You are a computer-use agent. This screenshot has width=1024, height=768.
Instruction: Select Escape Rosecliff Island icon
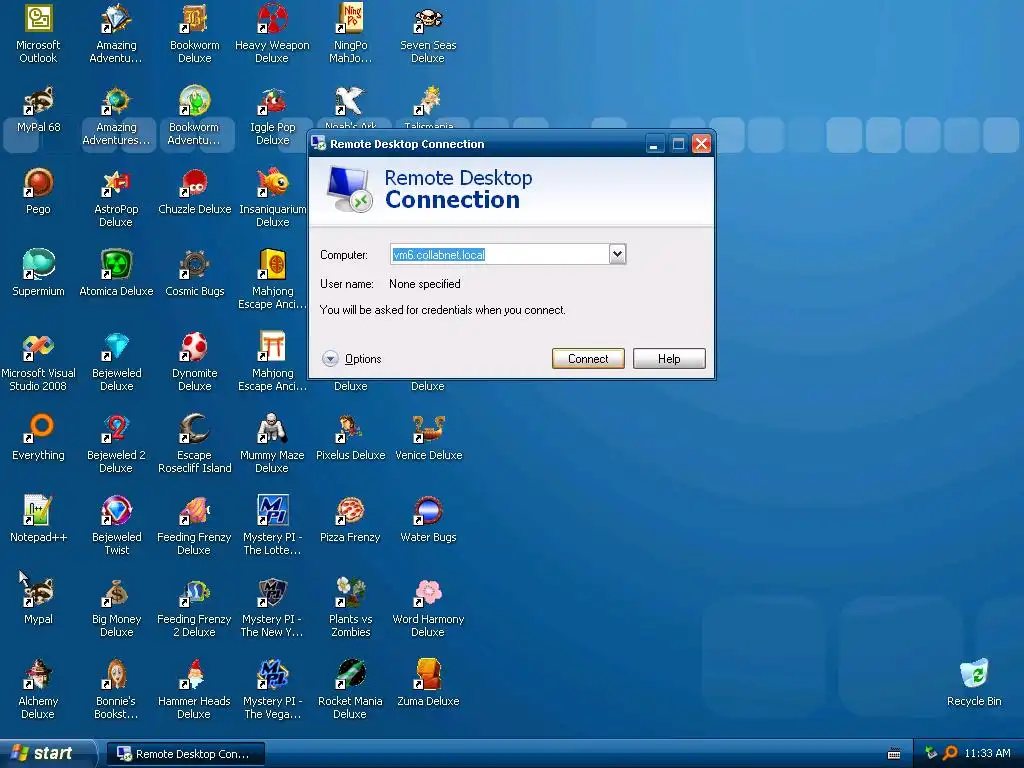point(194,428)
